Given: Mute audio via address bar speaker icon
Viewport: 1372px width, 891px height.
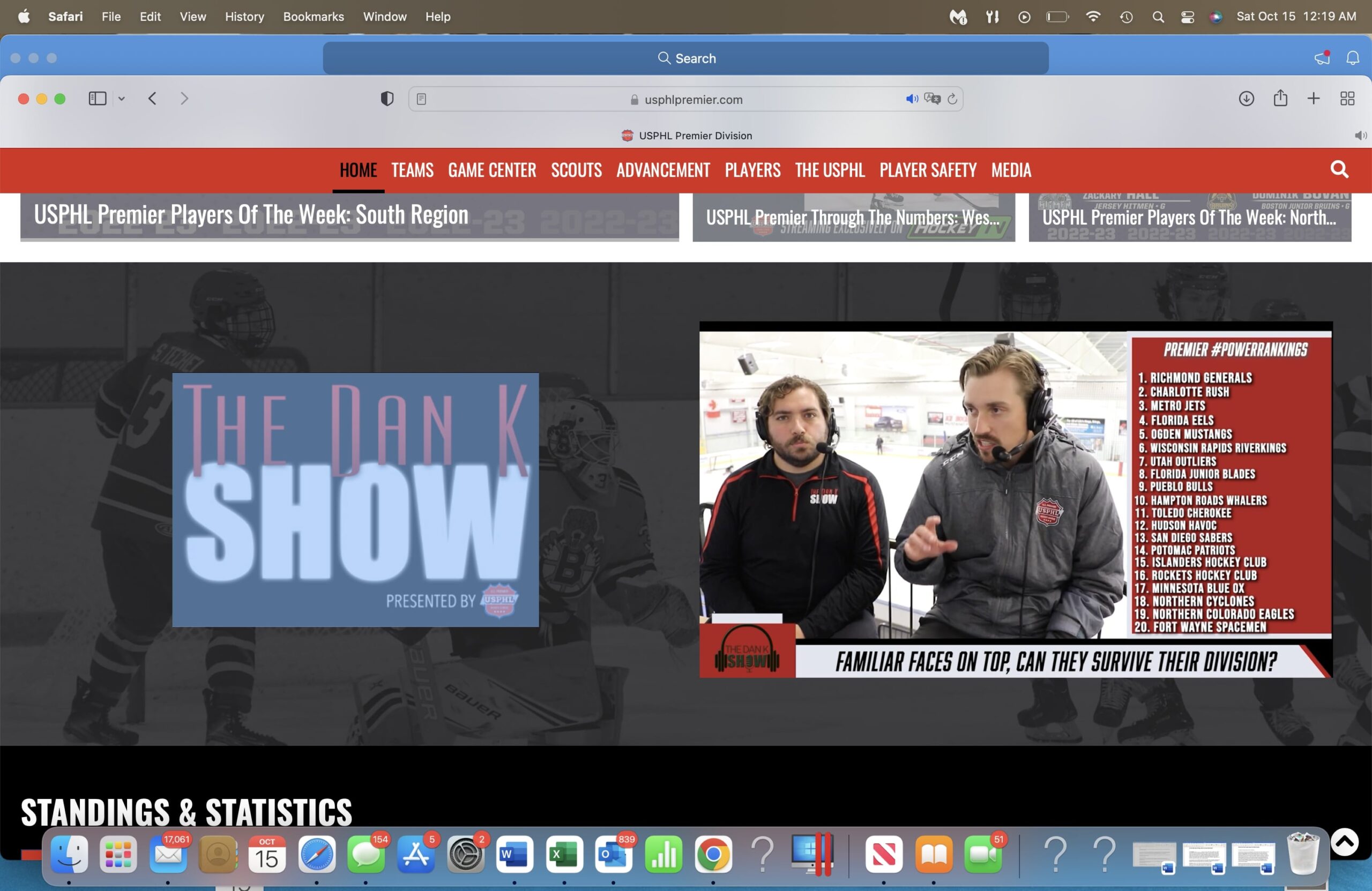Looking at the screenshot, I should point(912,99).
